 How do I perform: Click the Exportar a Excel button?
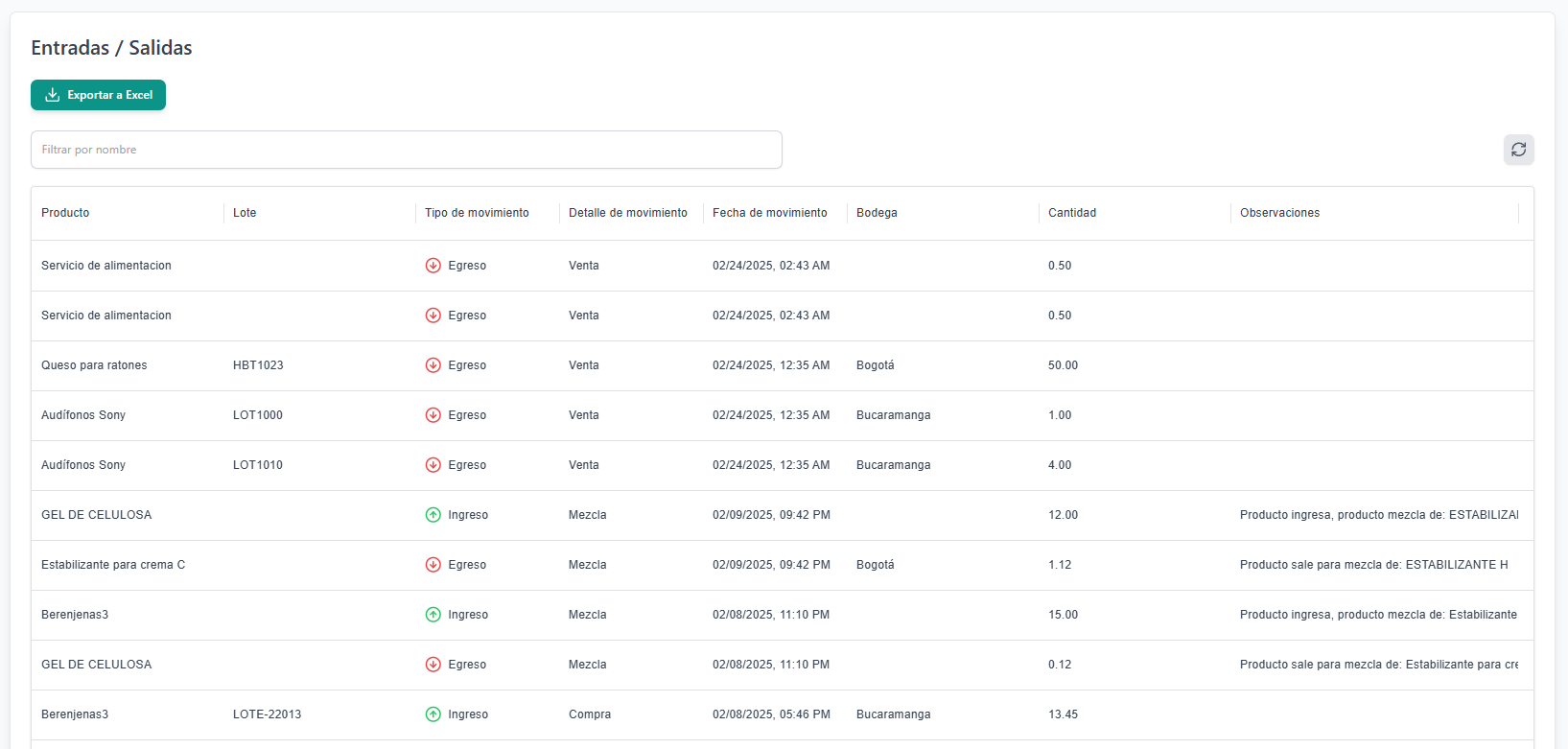pos(98,95)
